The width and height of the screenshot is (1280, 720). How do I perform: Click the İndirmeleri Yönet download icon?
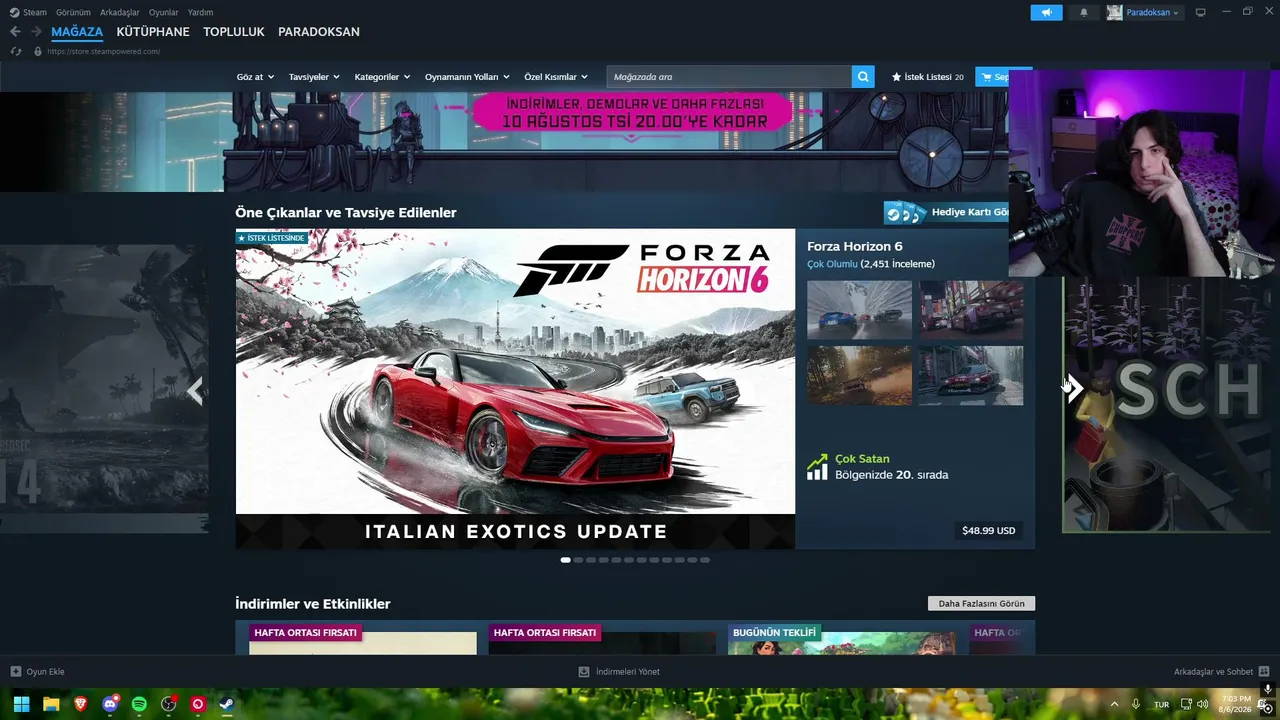584,672
